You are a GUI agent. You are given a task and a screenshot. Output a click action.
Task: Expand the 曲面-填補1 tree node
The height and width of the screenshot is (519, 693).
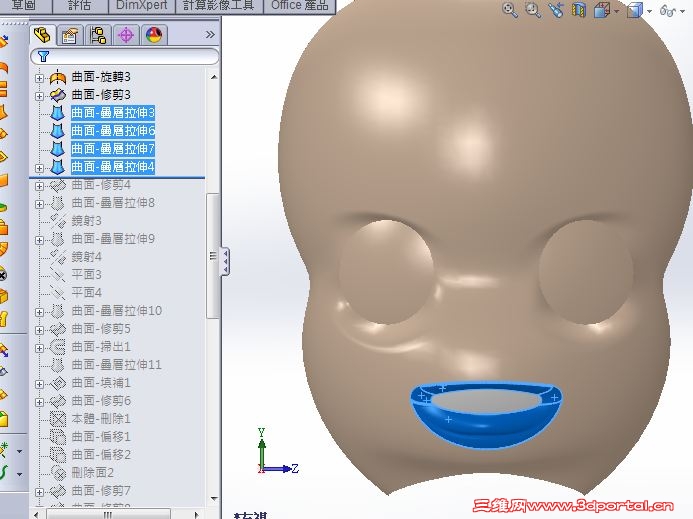click(39, 384)
